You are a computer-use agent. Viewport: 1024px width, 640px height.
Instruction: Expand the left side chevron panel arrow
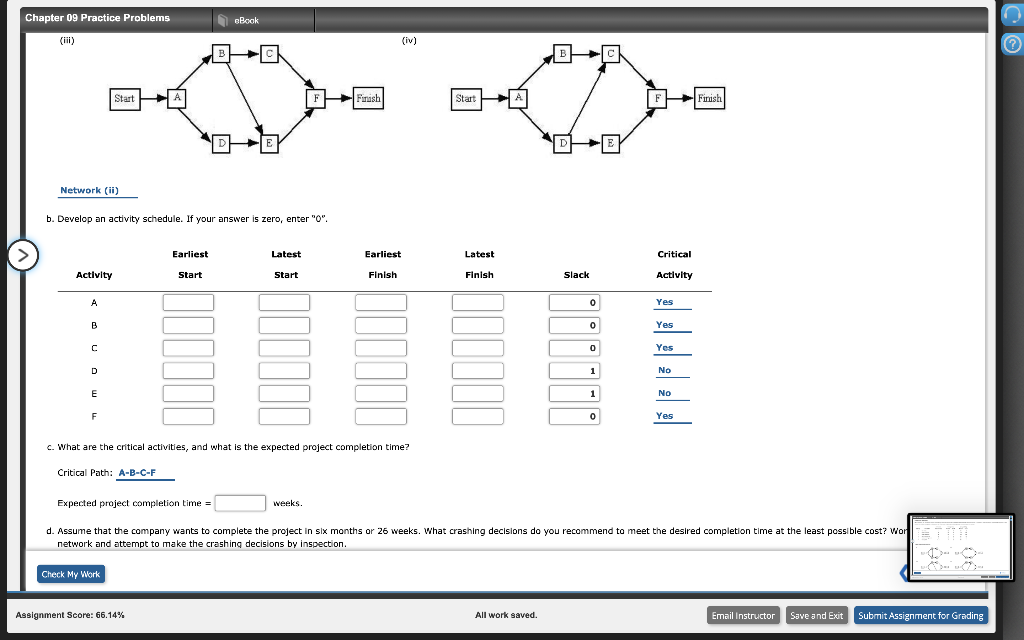coord(23,256)
